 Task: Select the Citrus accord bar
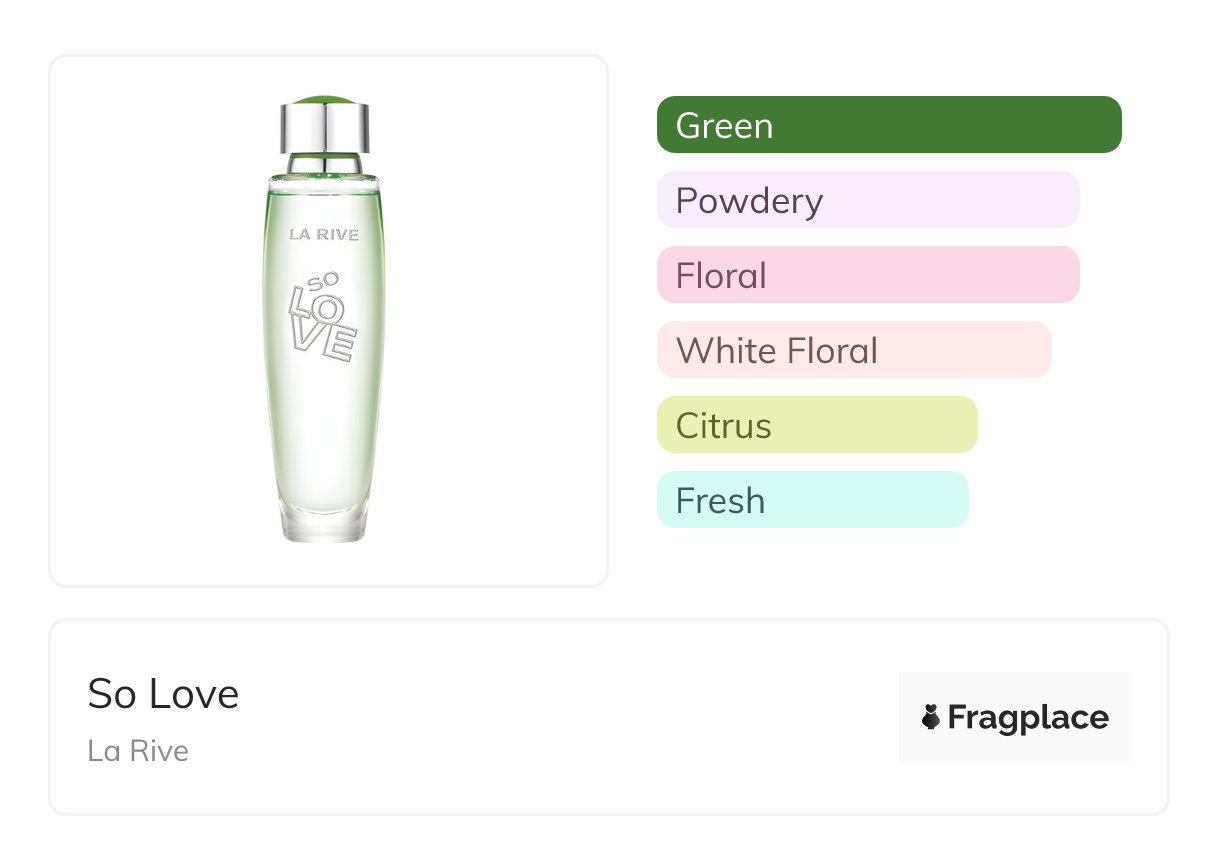click(816, 425)
